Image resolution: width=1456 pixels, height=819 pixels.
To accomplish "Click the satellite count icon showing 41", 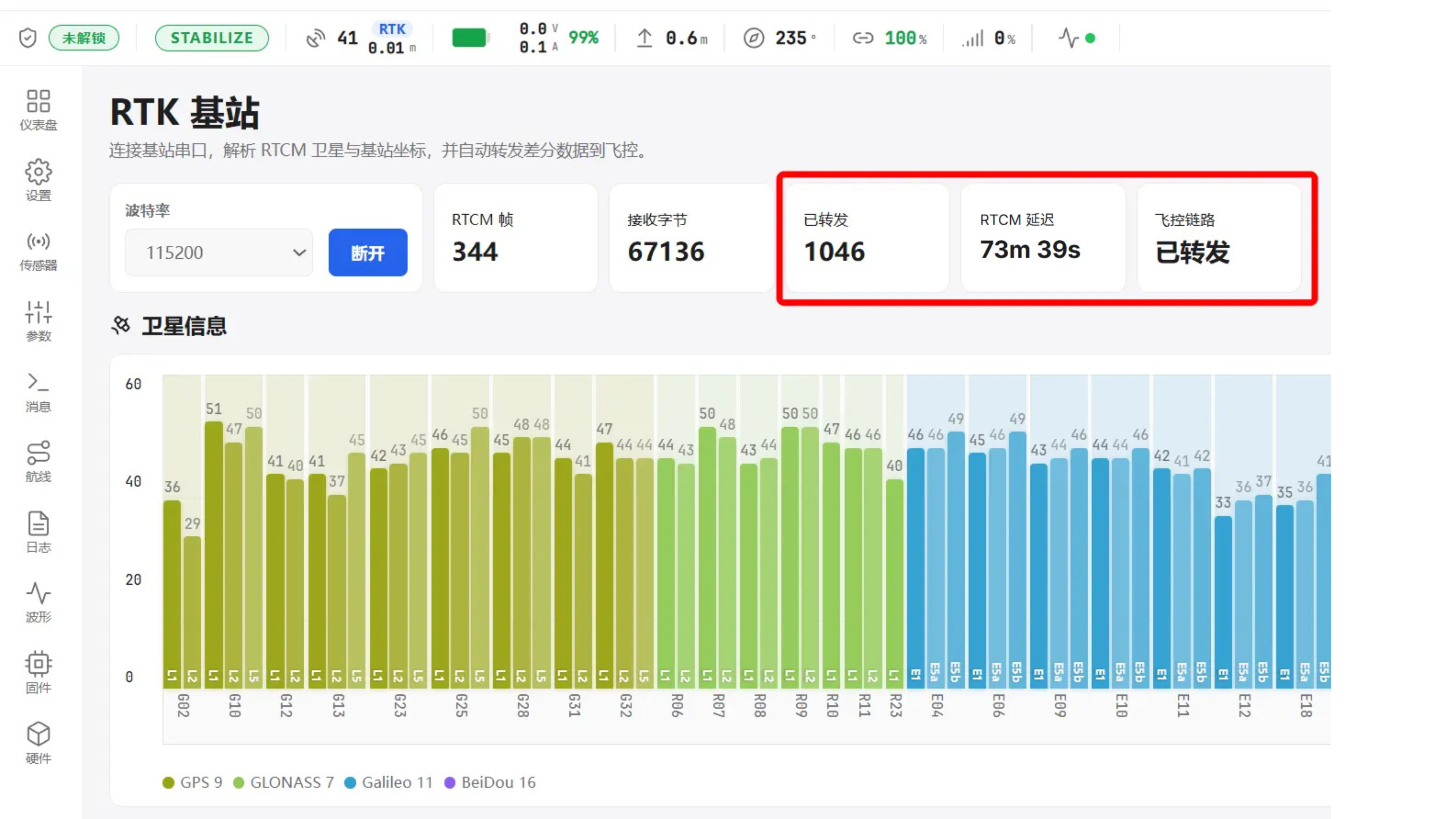I will pos(315,38).
